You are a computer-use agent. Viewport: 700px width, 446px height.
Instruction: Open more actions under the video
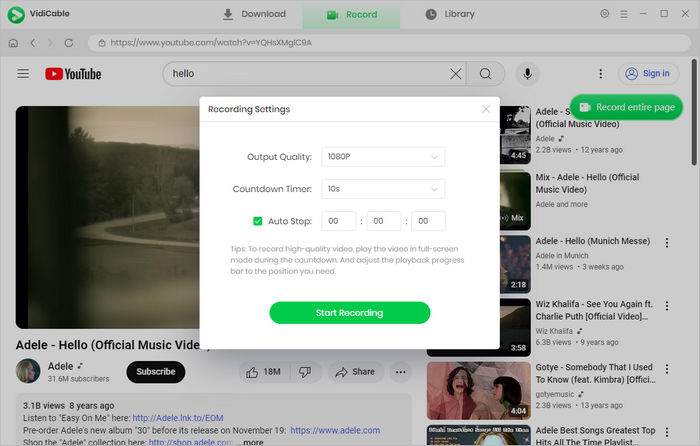(x=400, y=372)
